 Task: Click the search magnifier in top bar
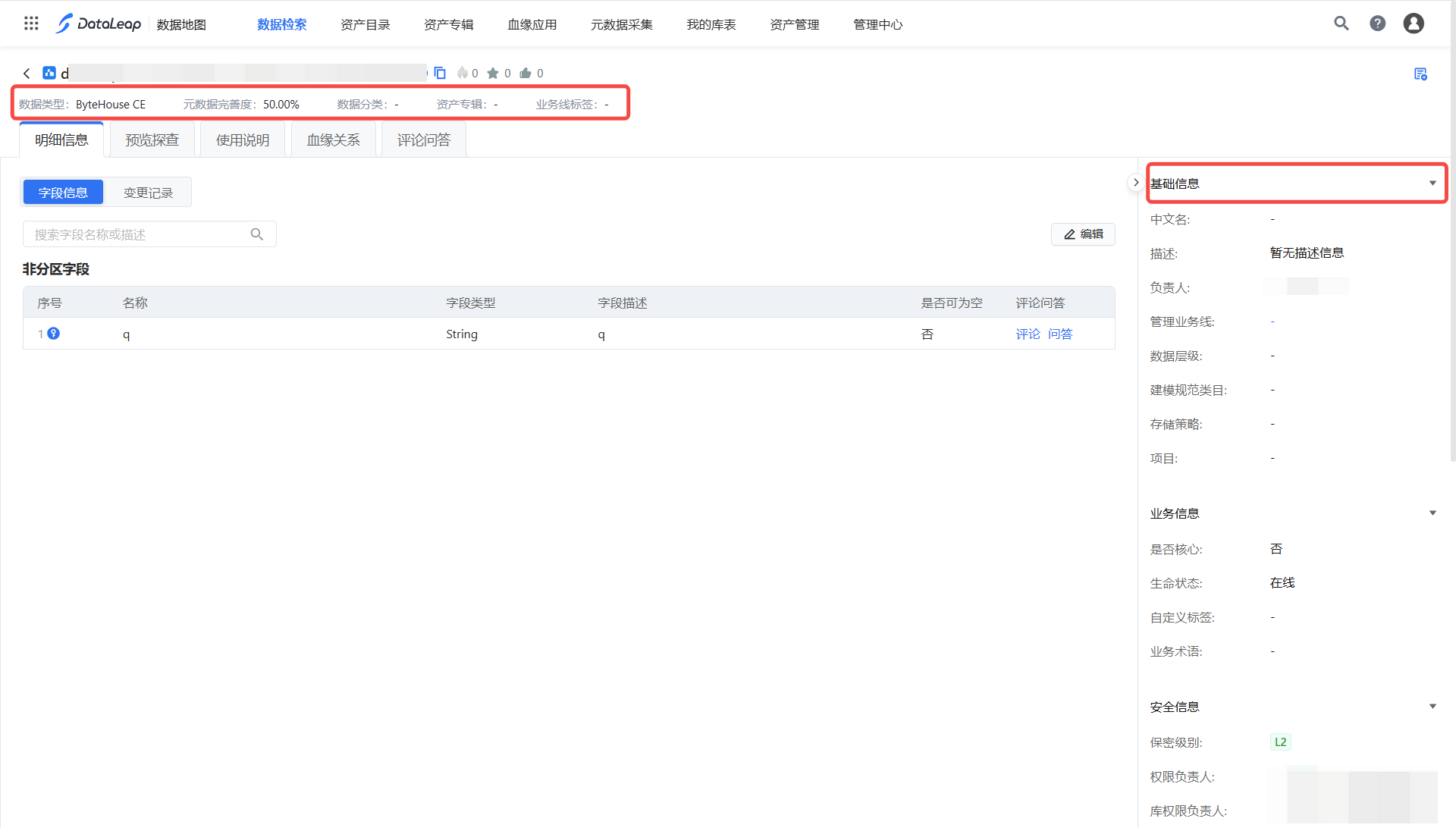pyautogui.click(x=1341, y=24)
